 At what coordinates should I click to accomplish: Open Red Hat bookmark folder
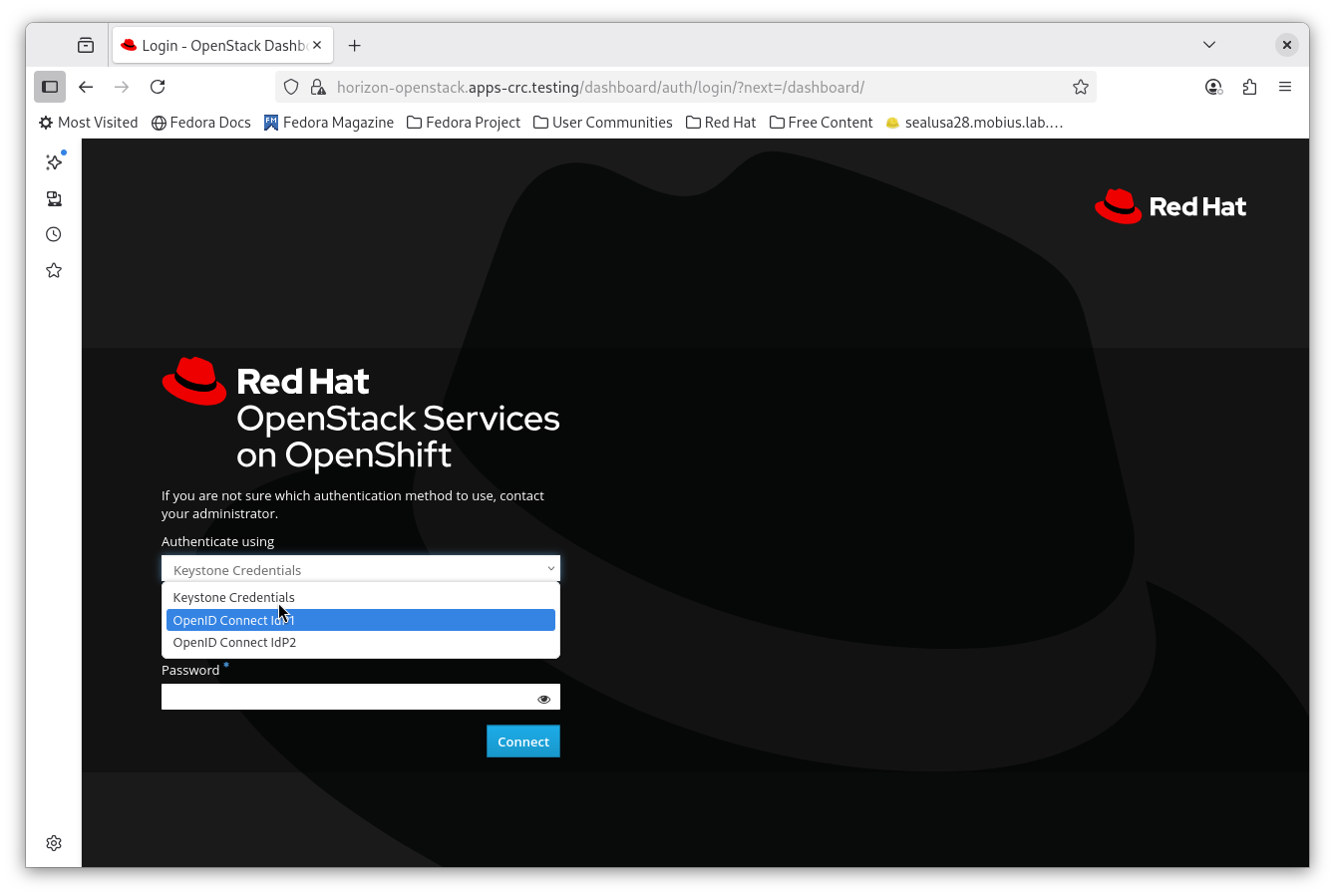[721, 123]
